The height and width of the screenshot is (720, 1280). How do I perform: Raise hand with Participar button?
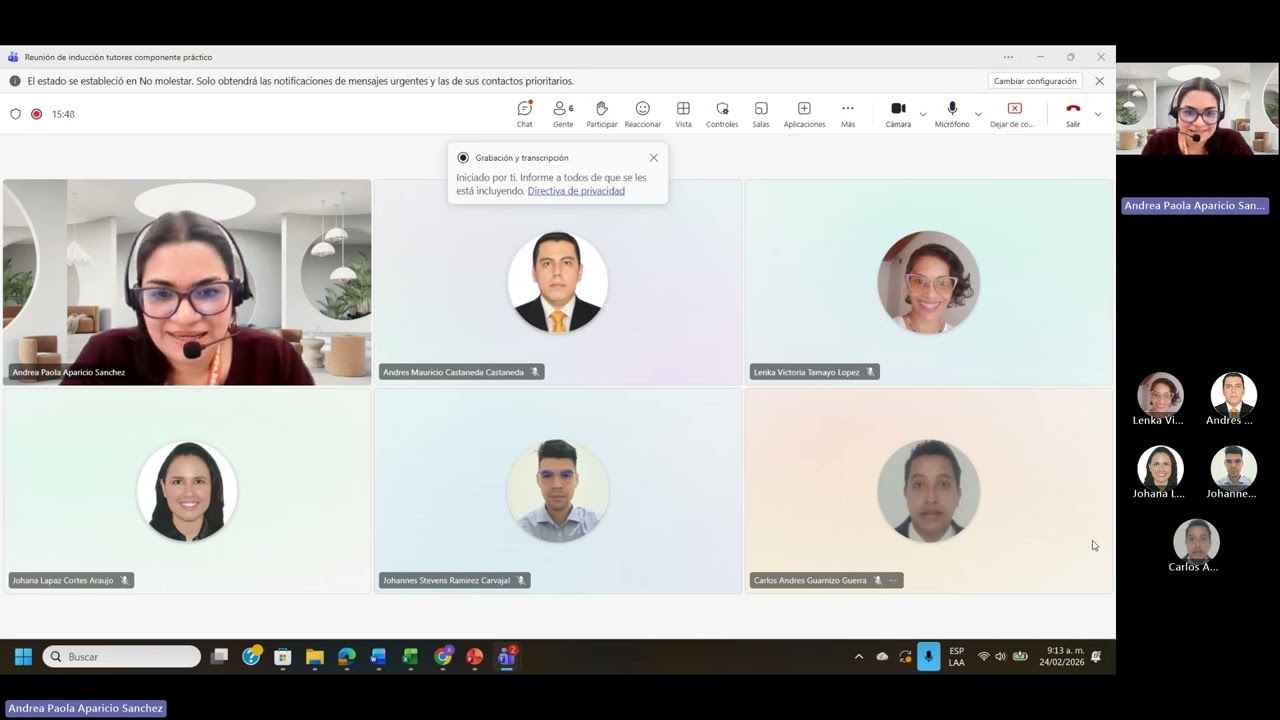[x=601, y=114]
